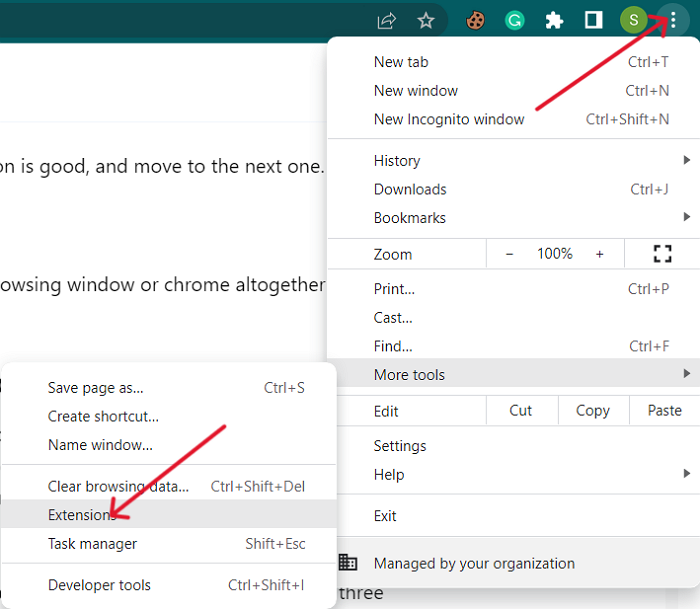
Task: Toggle the side panel icon
Action: (x=593, y=21)
